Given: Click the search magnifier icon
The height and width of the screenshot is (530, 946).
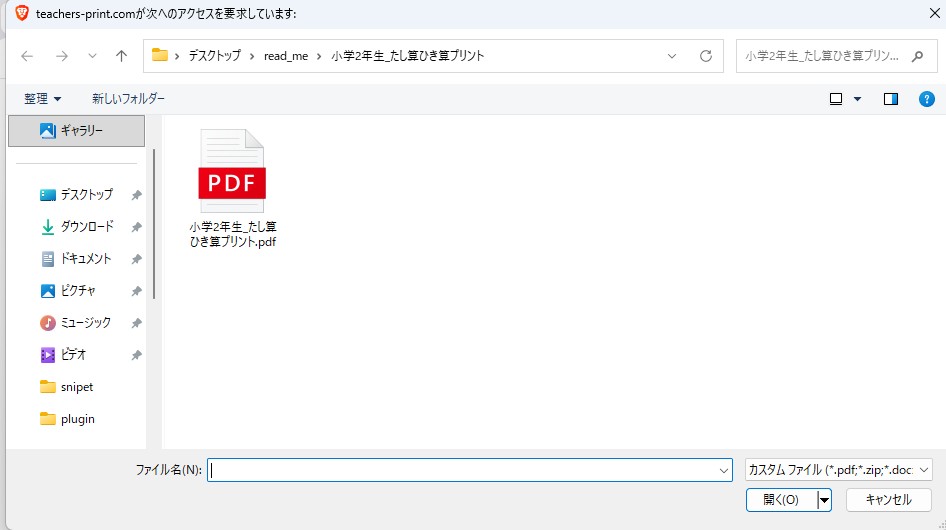Looking at the screenshot, I should point(918,56).
